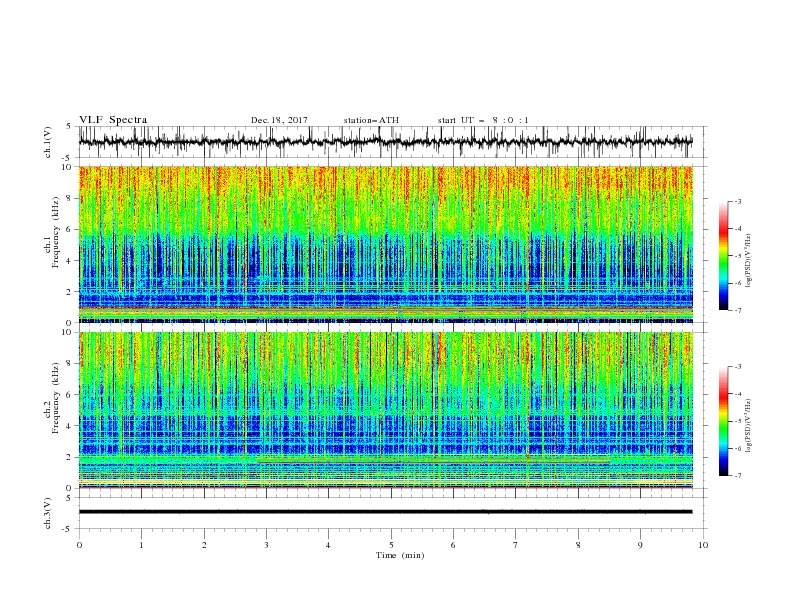Click the "station=ATH" header label

point(371,120)
